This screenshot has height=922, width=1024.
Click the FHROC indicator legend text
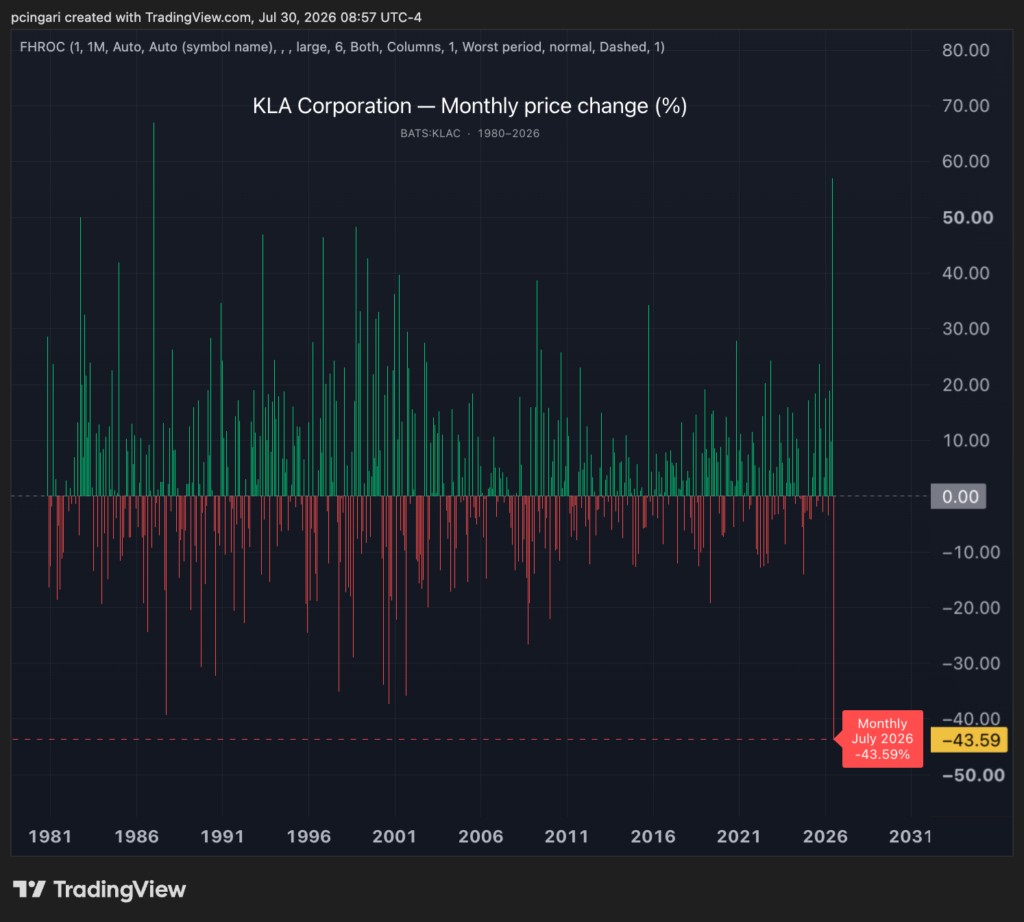(x=342, y=47)
